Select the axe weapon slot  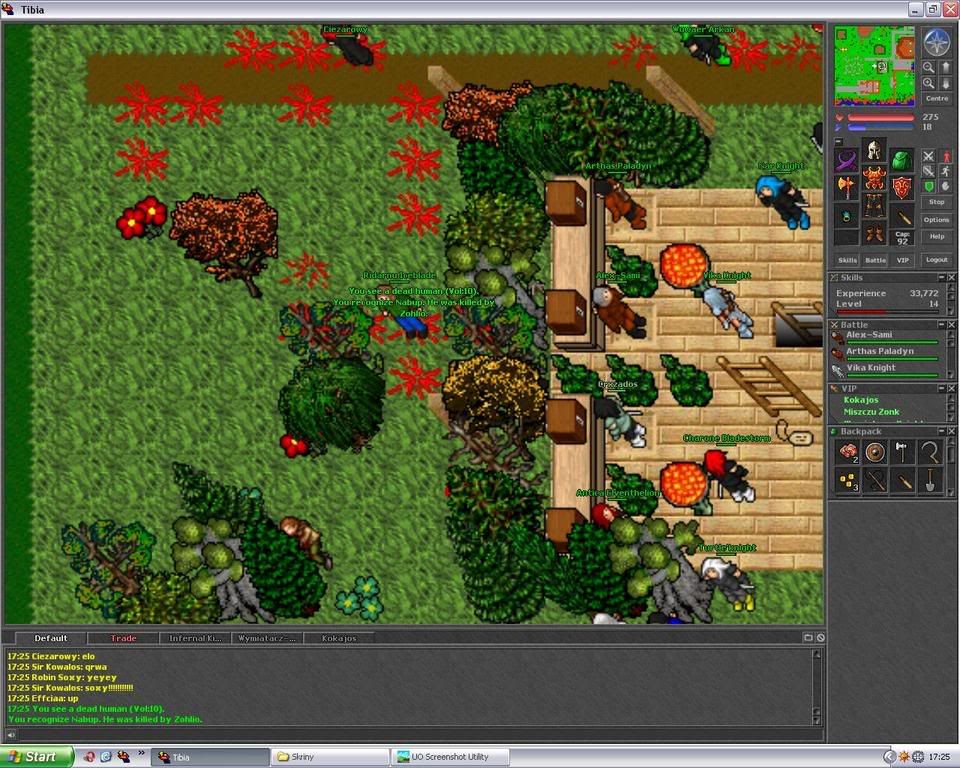click(847, 188)
